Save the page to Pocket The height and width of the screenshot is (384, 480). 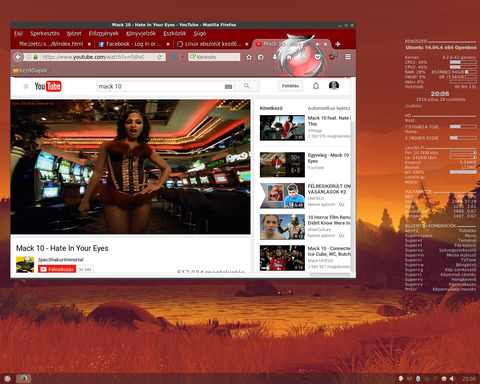pos(318,57)
